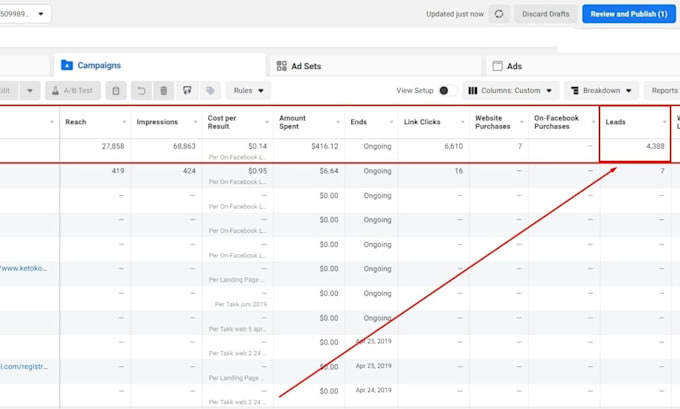
Task: Open the Columns: Custom dropdown
Action: tap(510, 91)
